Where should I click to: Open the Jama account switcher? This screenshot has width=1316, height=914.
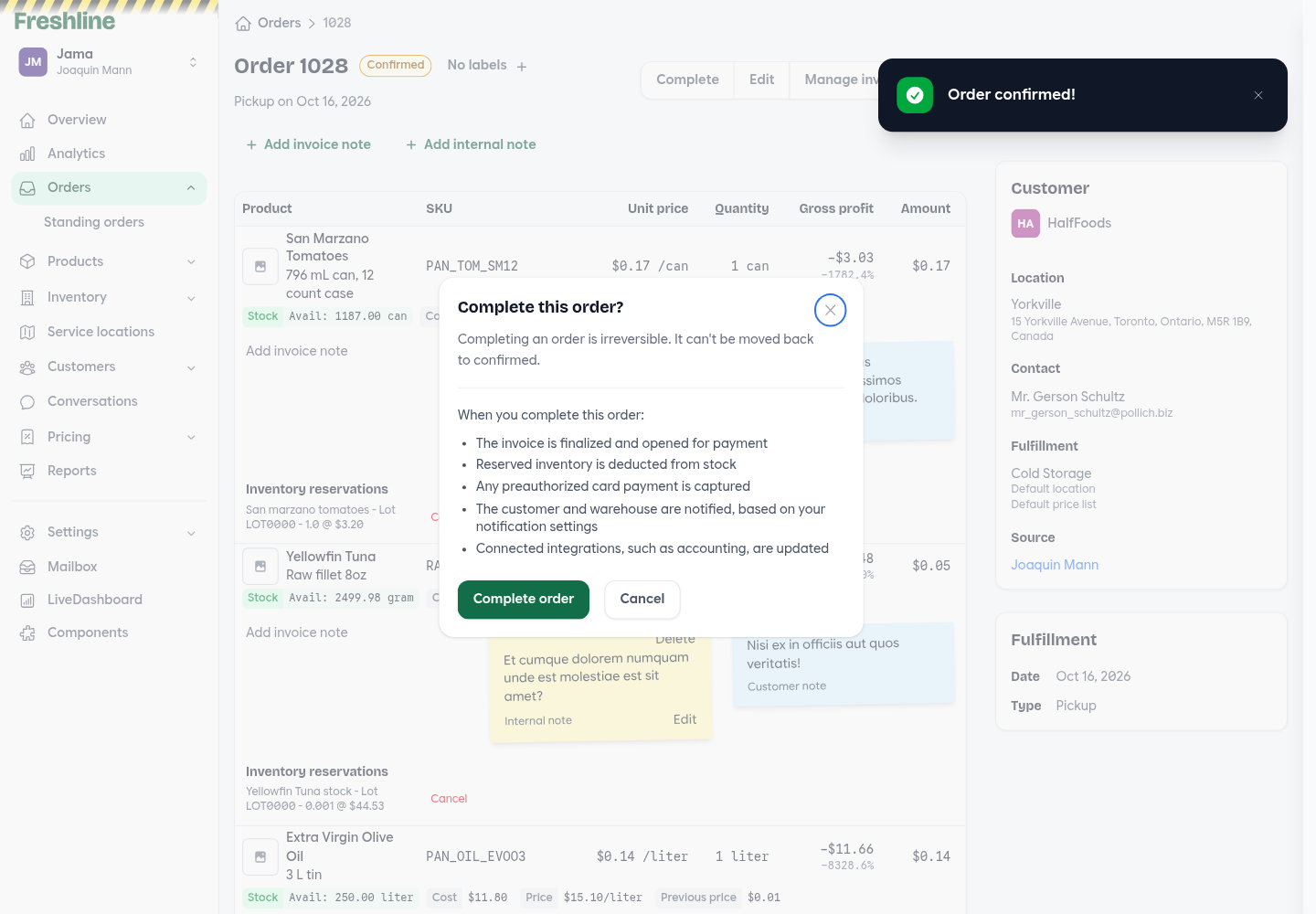tap(110, 62)
